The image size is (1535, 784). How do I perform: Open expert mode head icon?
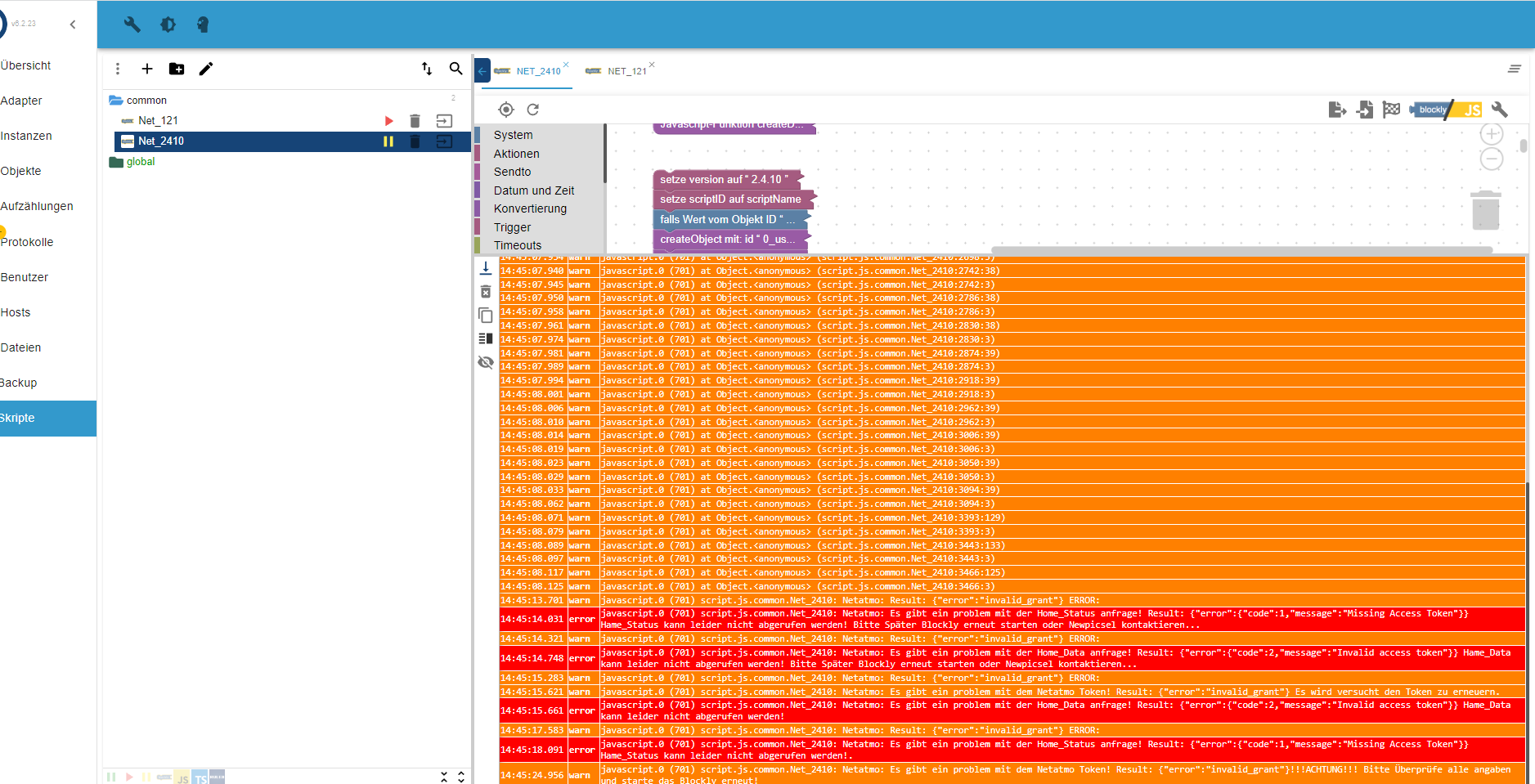click(x=203, y=25)
